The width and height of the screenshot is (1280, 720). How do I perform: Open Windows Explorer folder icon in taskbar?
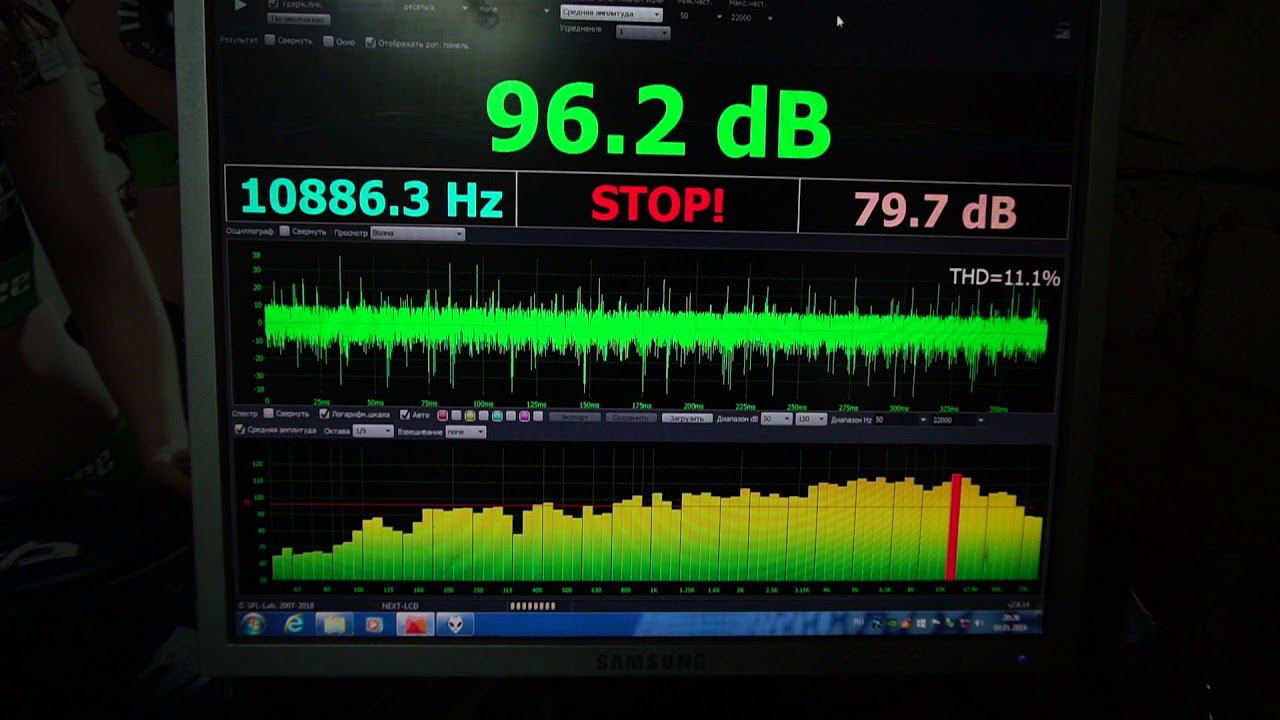click(333, 625)
